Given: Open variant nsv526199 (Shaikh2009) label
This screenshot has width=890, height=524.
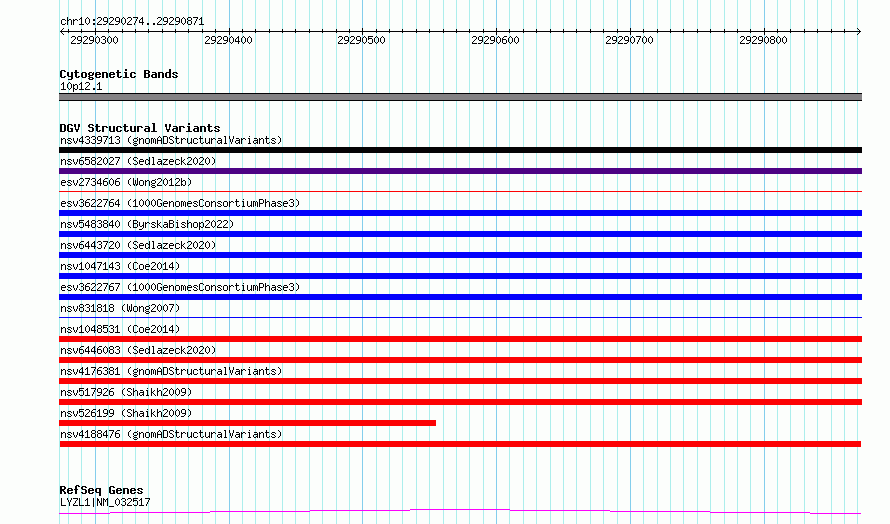Looking at the screenshot, I should pos(126,413).
